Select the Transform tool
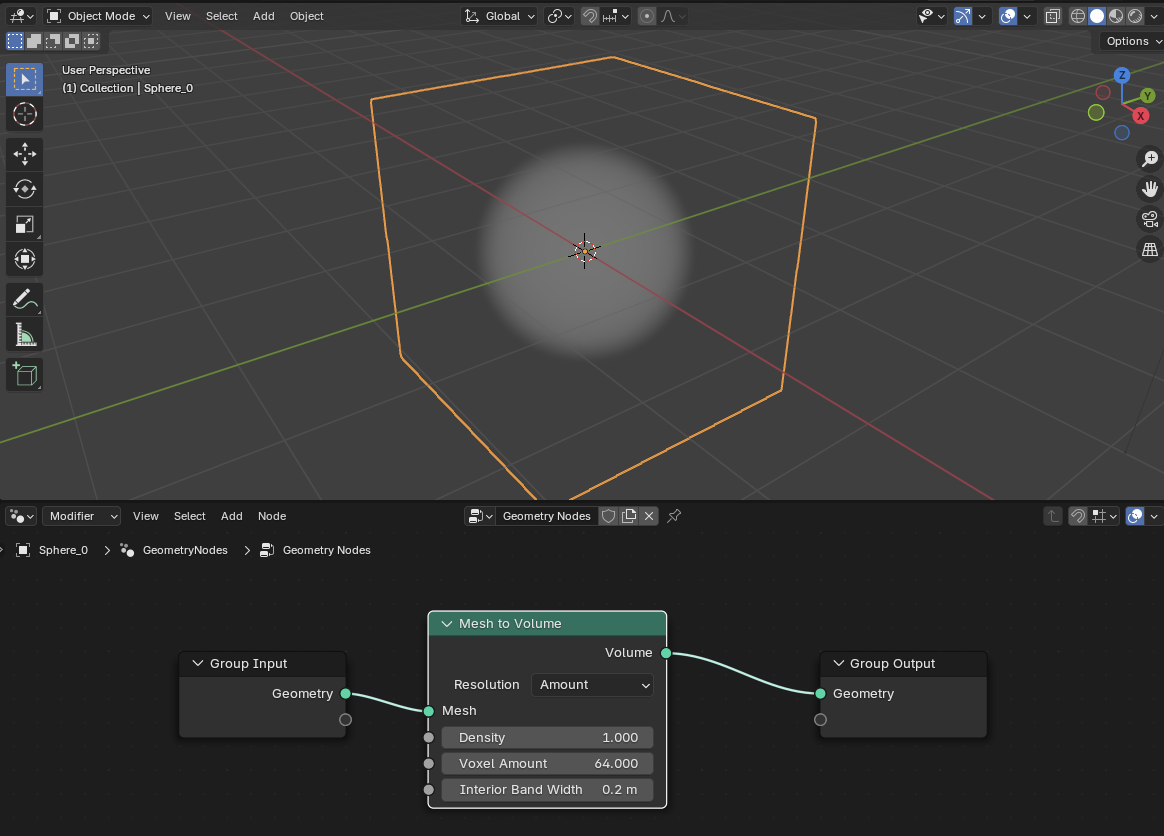This screenshot has width=1164, height=836. point(24,259)
